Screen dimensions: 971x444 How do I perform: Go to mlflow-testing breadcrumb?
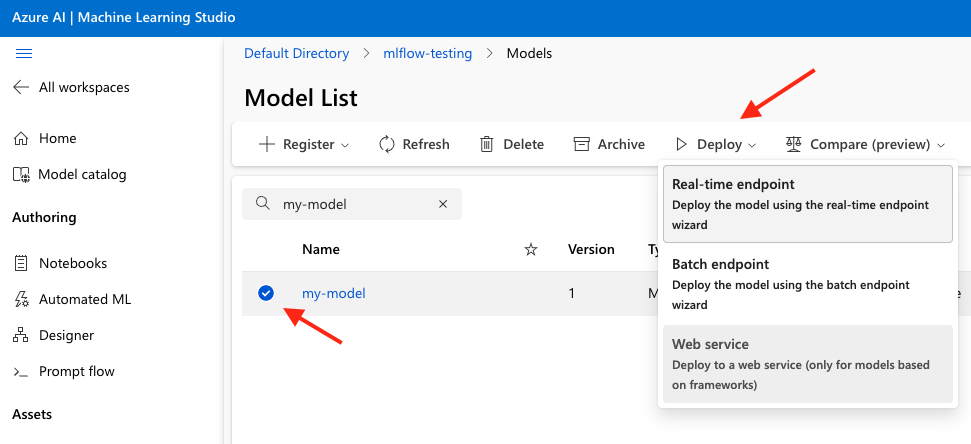coord(427,53)
